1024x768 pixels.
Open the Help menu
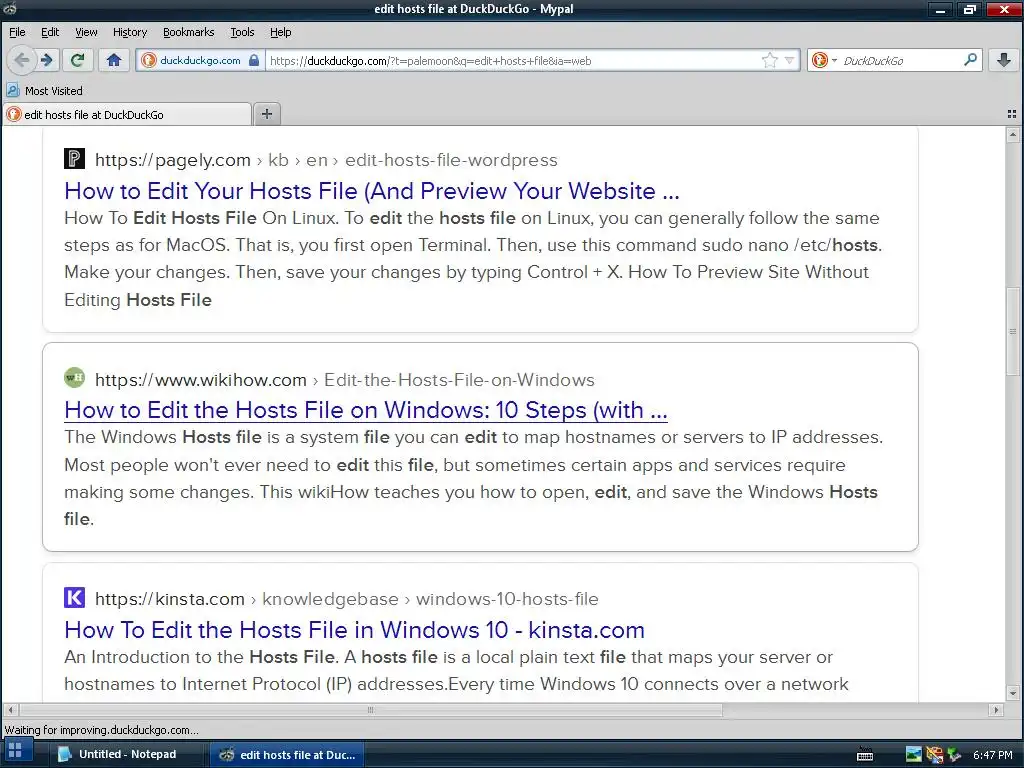(x=281, y=32)
